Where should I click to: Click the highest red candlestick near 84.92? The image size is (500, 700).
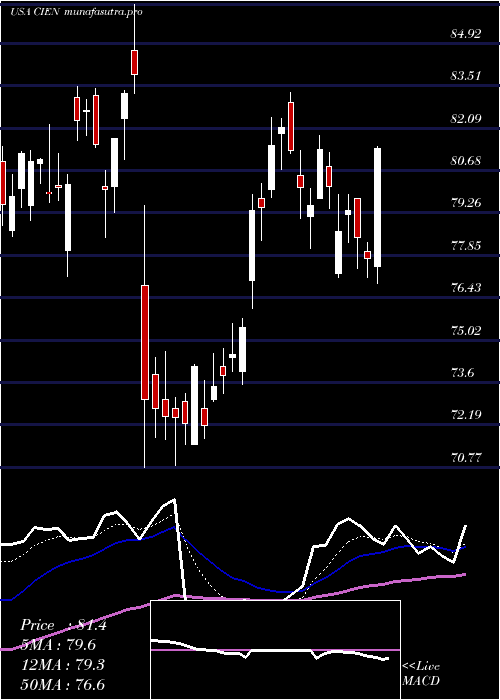pyautogui.click(x=134, y=62)
